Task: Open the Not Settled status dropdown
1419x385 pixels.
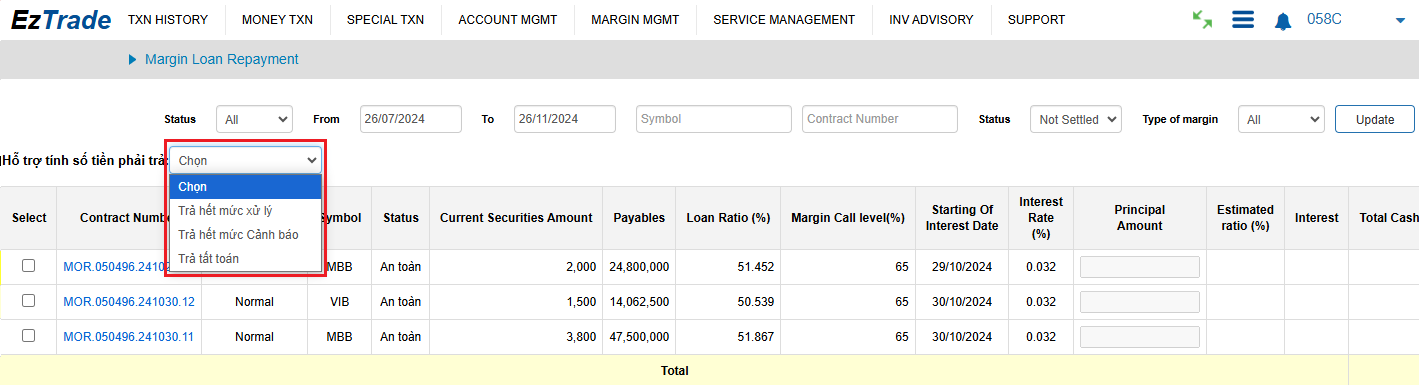Action: pyautogui.click(x=1076, y=119)
